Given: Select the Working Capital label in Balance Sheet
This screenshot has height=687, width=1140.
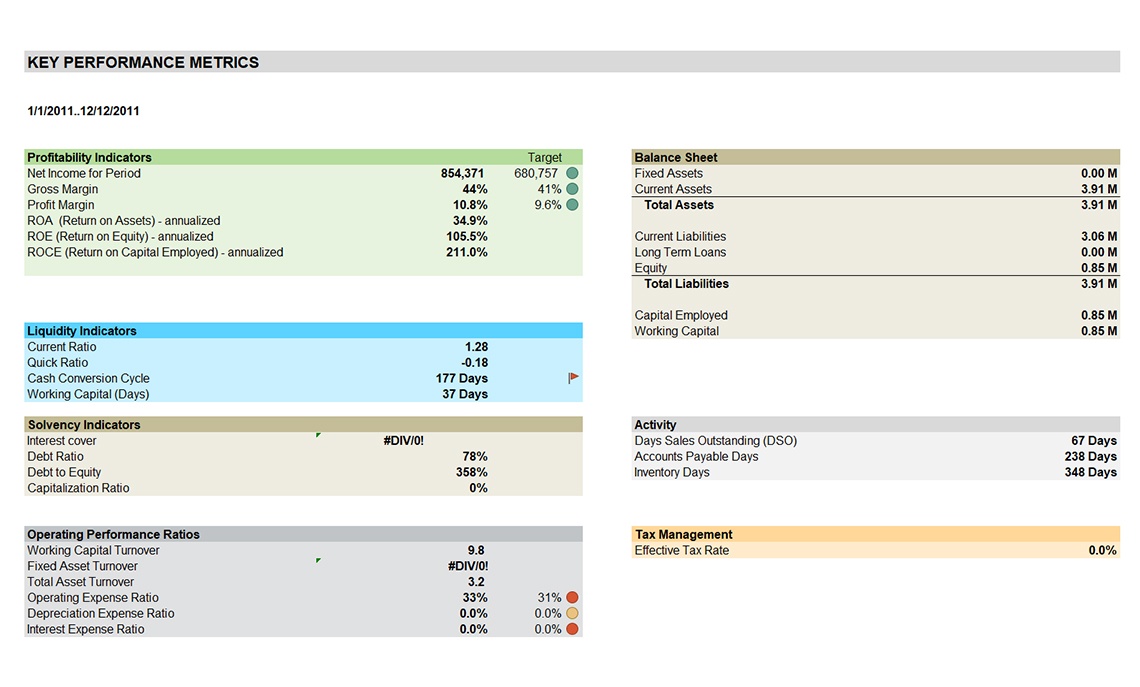Looking at the screenshot, I should tap(676, 332).
